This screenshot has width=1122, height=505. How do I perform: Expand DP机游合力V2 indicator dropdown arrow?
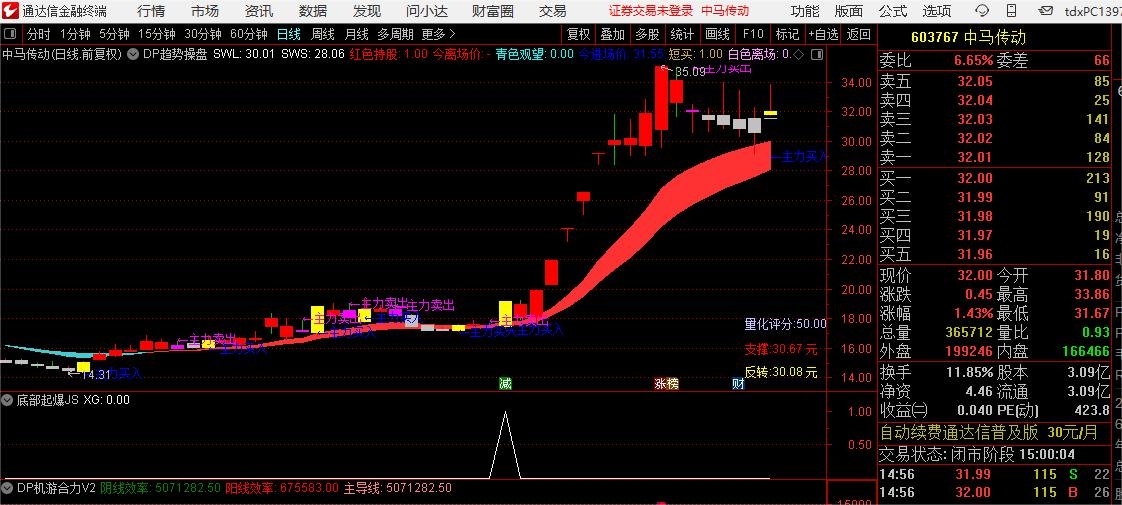click(x=8, y=488)
